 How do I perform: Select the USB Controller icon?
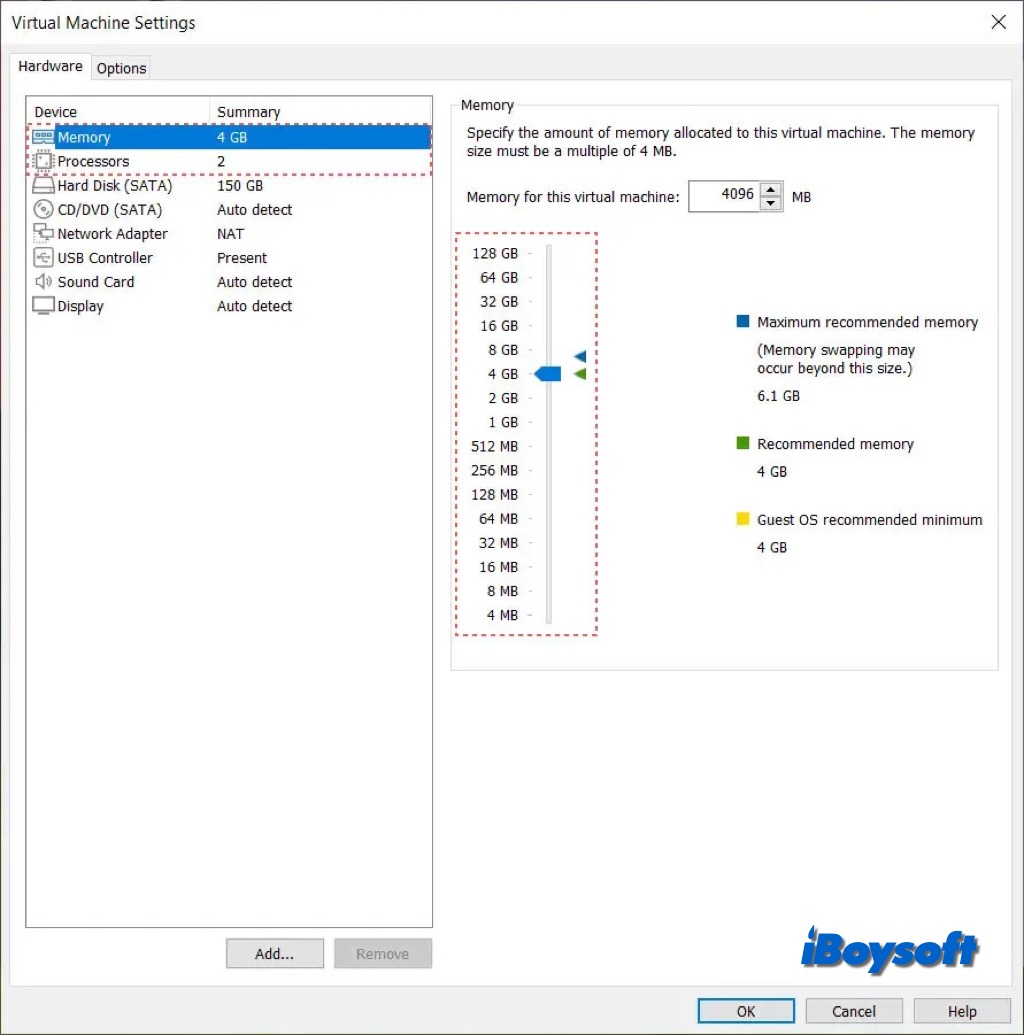click(43, 258)
